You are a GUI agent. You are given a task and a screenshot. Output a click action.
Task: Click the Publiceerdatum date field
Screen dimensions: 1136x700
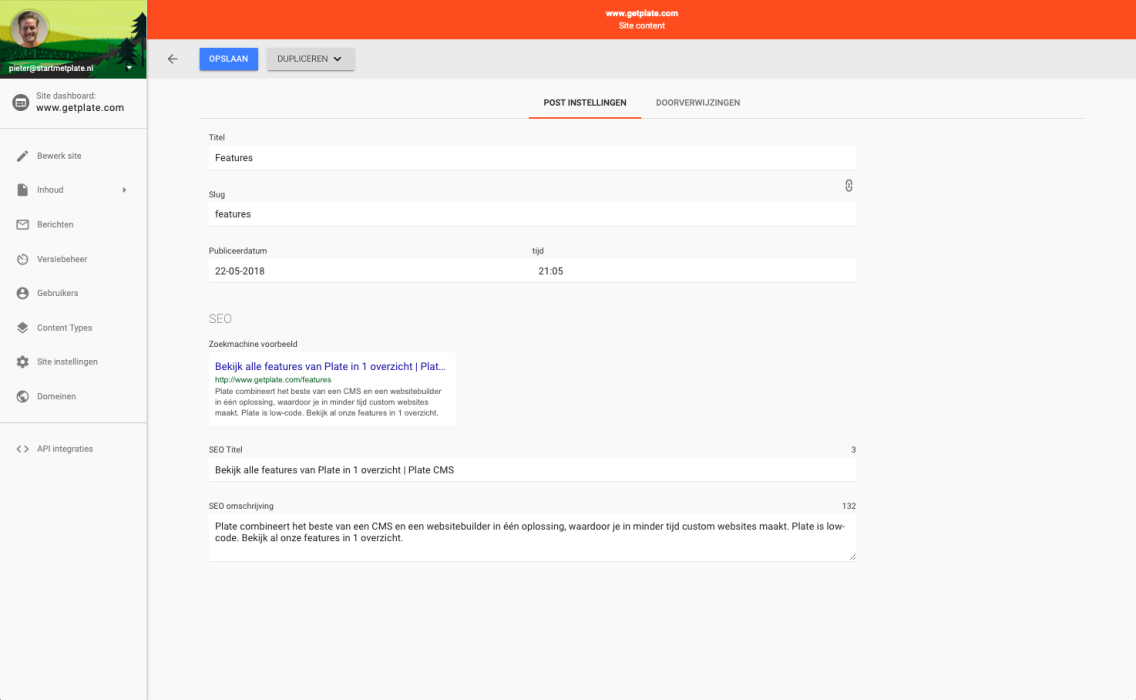(369, 271)
